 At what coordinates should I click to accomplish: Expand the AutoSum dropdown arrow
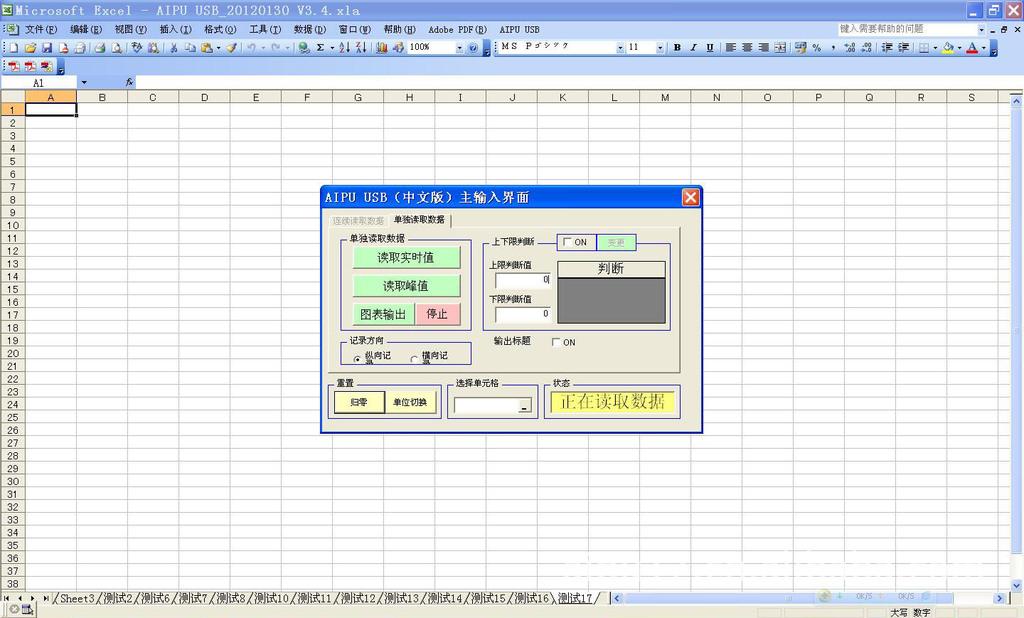332,48
